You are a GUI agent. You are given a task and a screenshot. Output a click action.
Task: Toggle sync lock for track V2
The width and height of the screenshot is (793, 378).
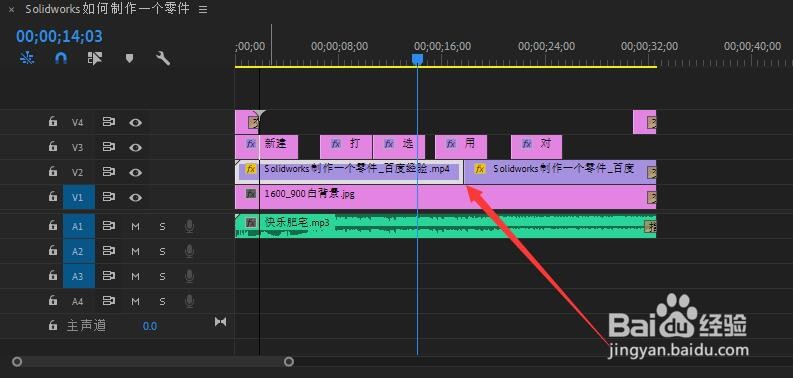click(x=109, y=173)
